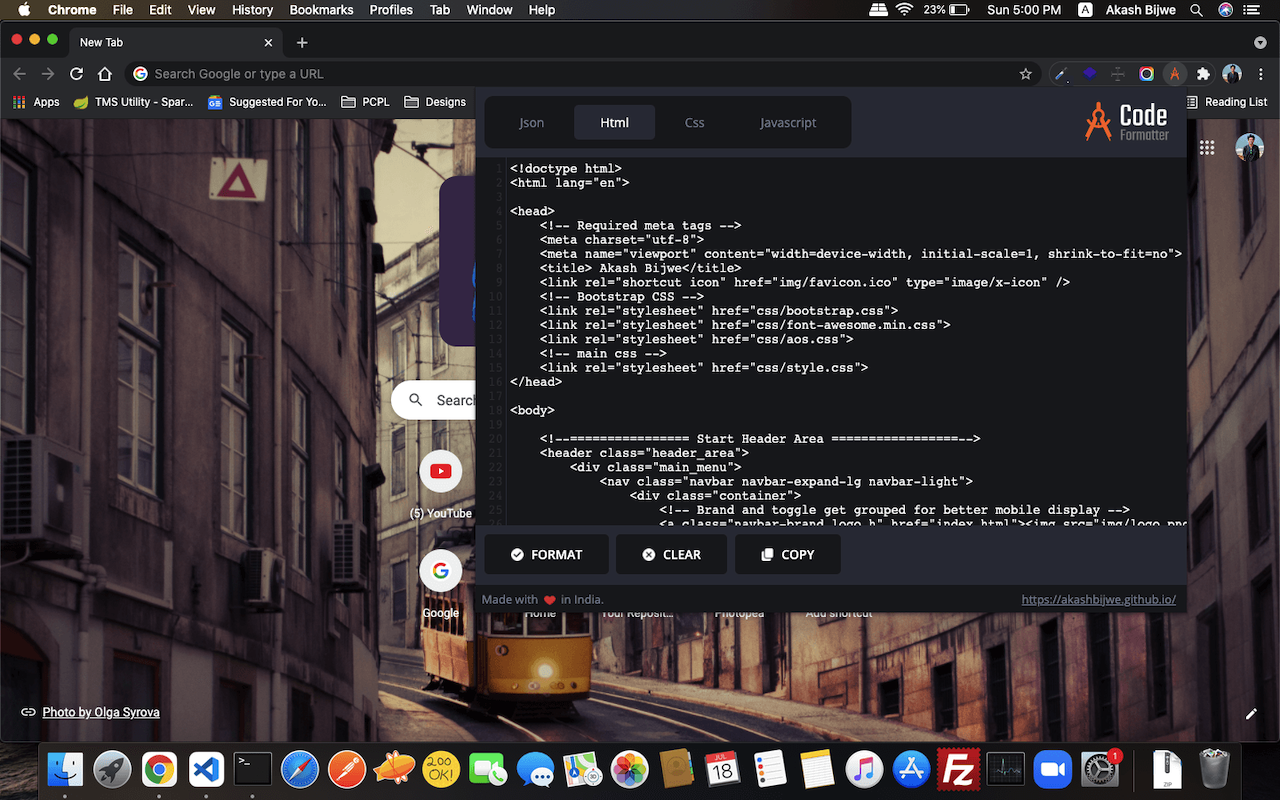Click the blue layered cube extension icon
The width and height of the screenshot is (1280, 800).
(x=1090, y=74)
